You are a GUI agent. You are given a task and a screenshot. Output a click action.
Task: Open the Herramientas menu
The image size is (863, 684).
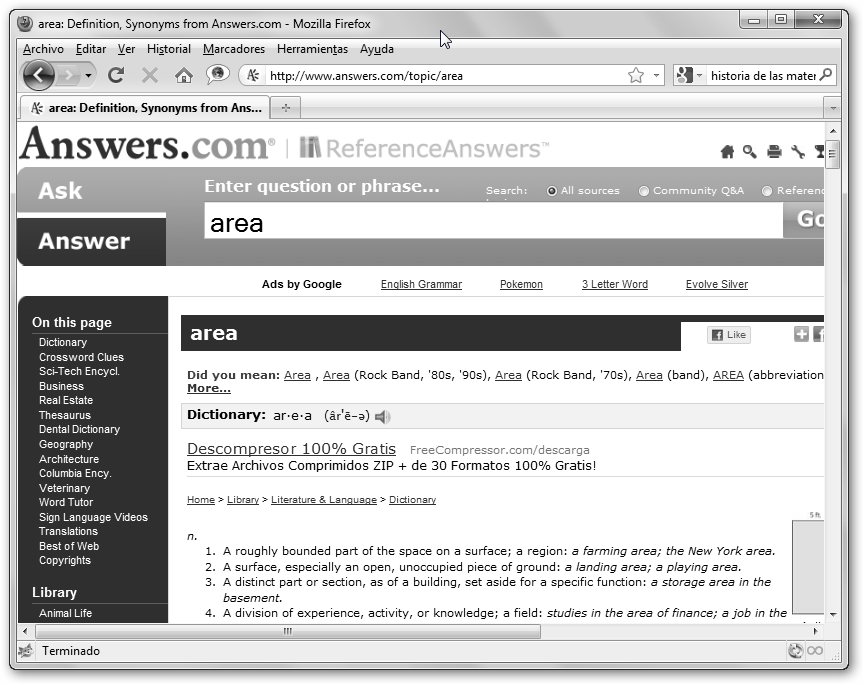click(312, 49)
